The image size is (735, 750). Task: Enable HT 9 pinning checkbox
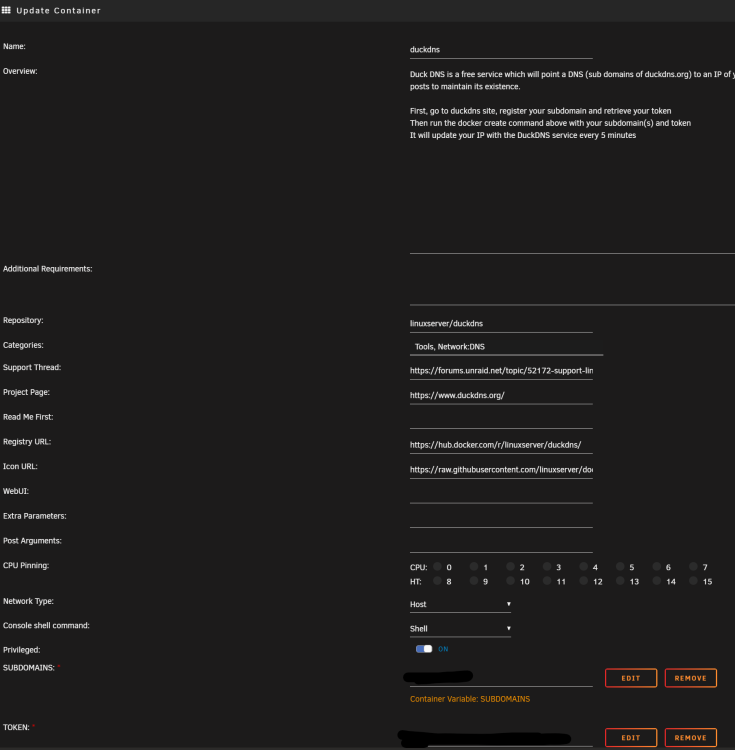coord(473,581)
